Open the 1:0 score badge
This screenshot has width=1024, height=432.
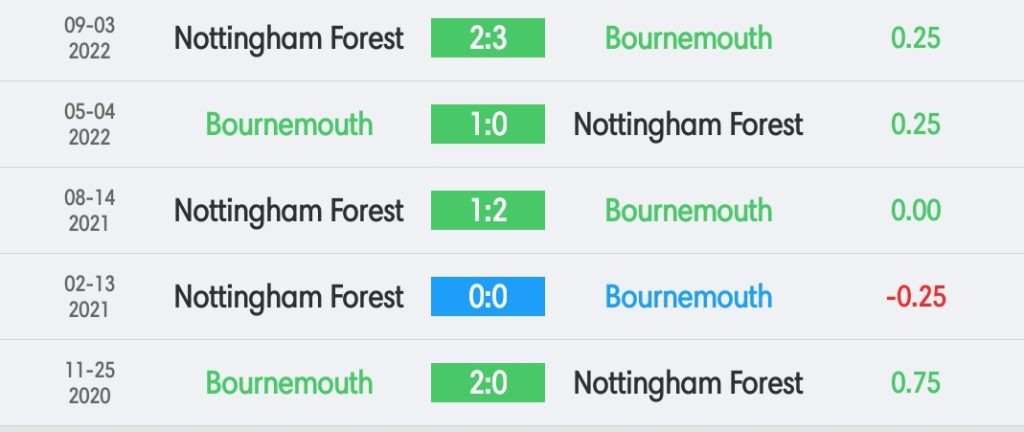pos(488,124)
